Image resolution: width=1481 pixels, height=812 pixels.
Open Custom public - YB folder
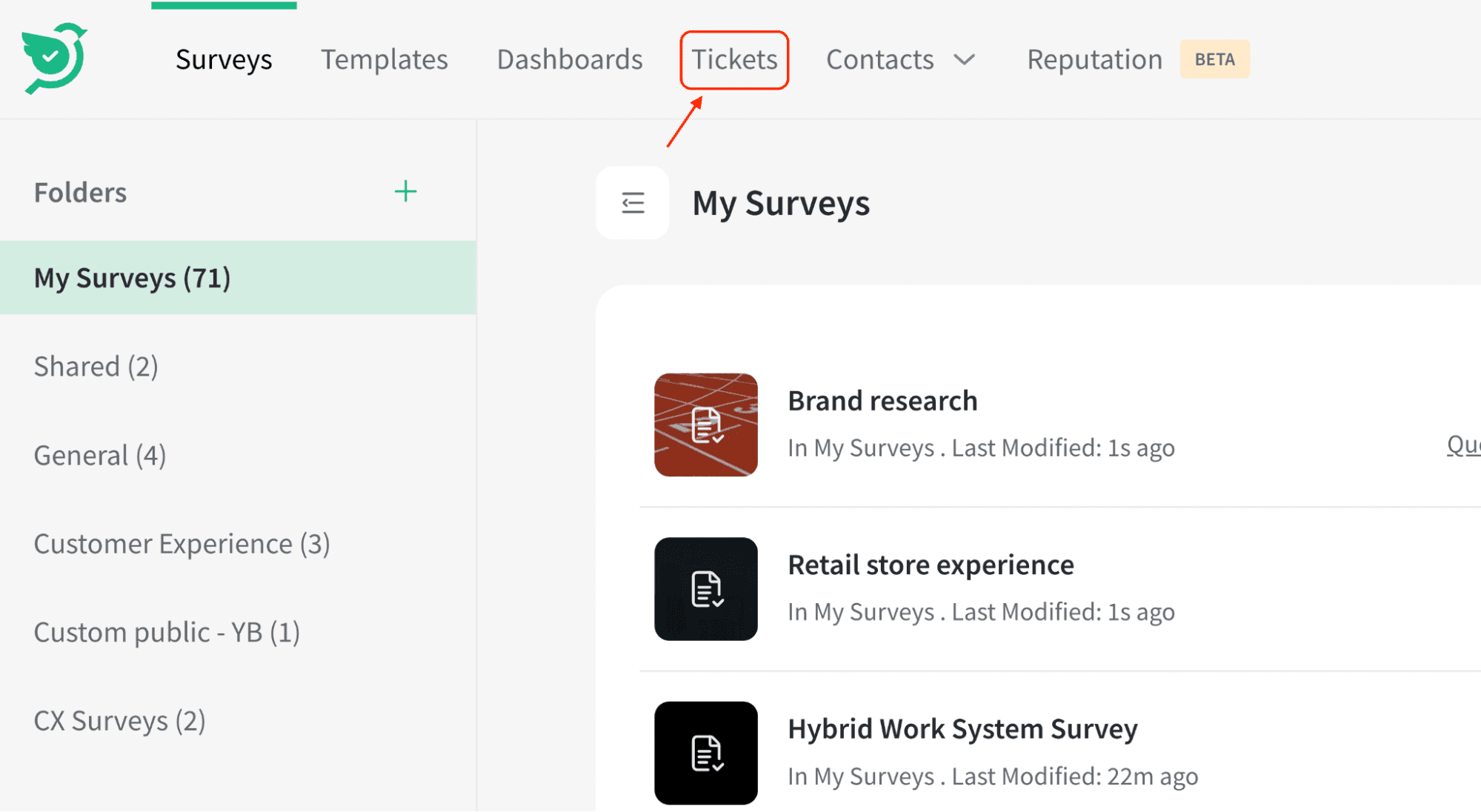(x=167, y=632)
